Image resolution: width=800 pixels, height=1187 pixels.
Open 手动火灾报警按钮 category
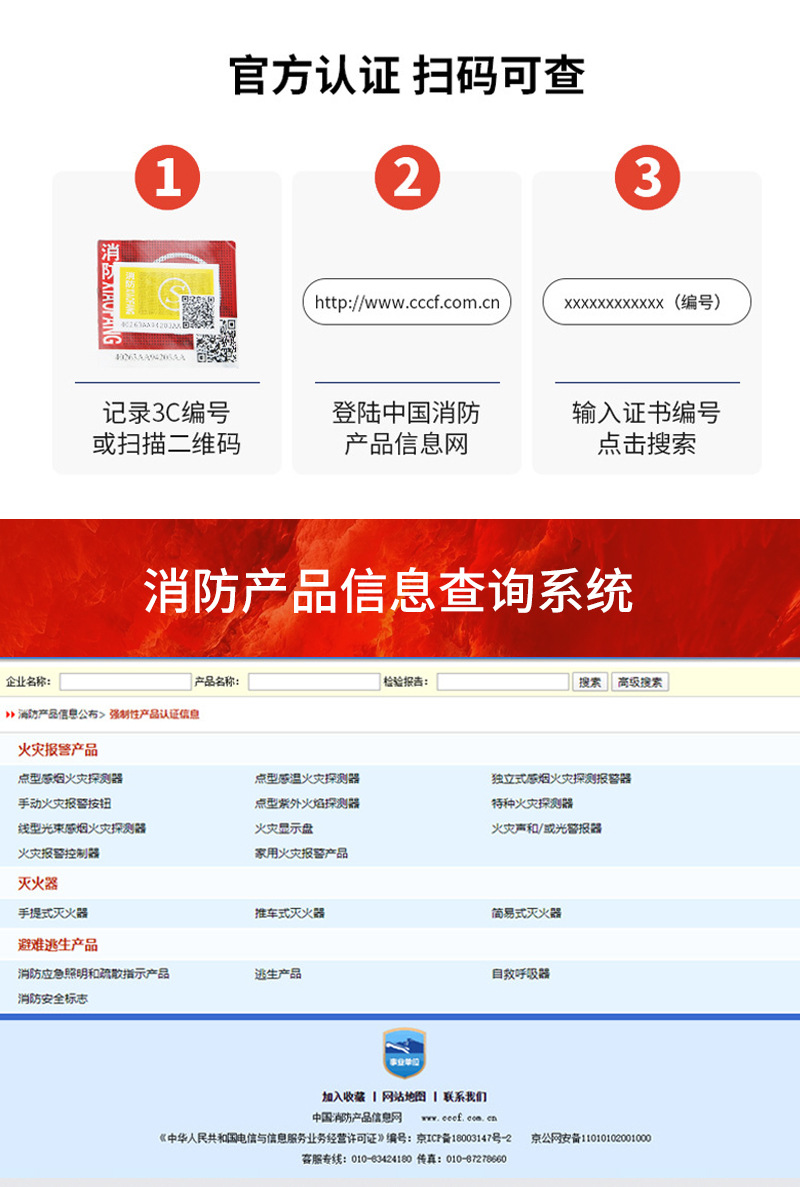click(x=64, y=803)
